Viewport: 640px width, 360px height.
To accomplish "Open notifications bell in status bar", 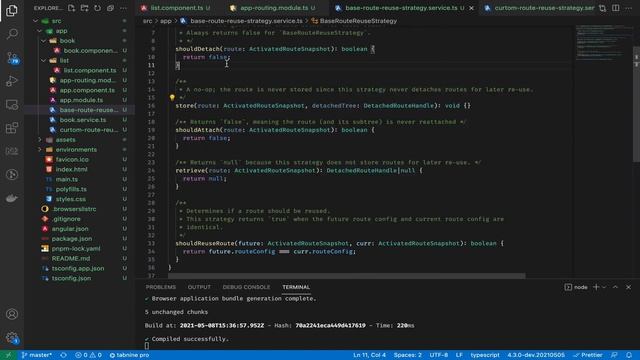I will (x=629, y=355).
